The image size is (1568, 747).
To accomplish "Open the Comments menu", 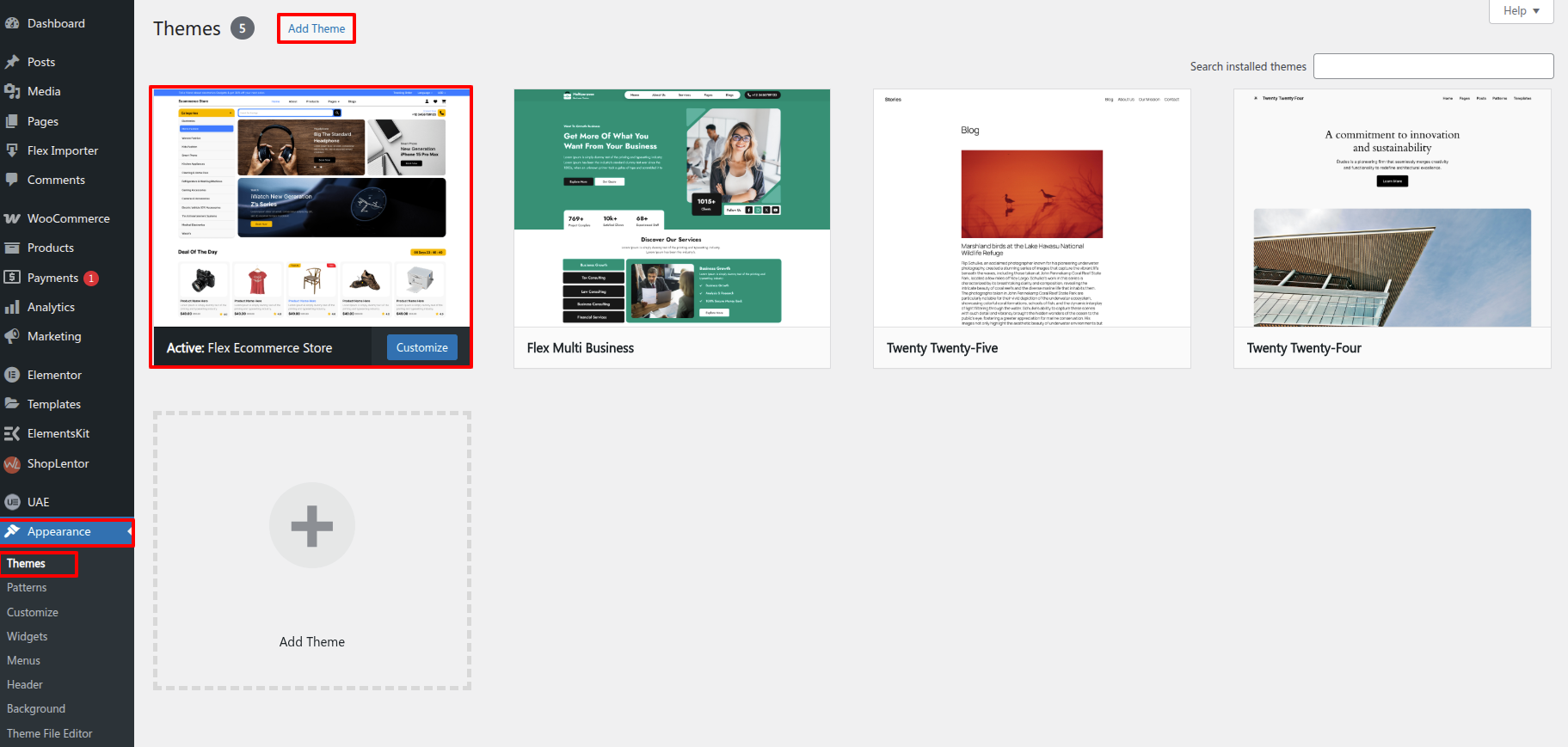I will point(56,180).
